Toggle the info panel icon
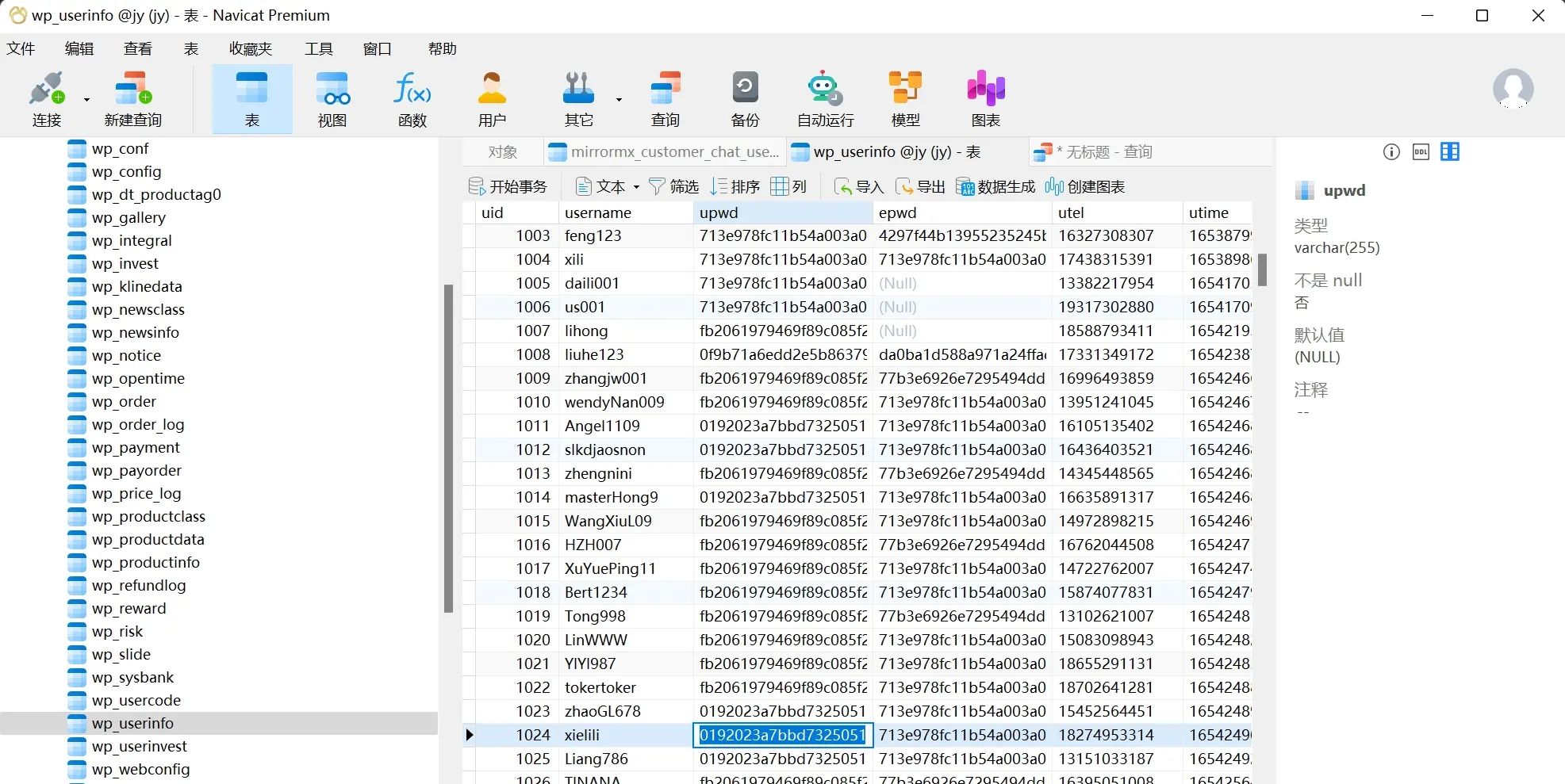This screenshot has width=1565, height=784. [x=1391, y=152]
